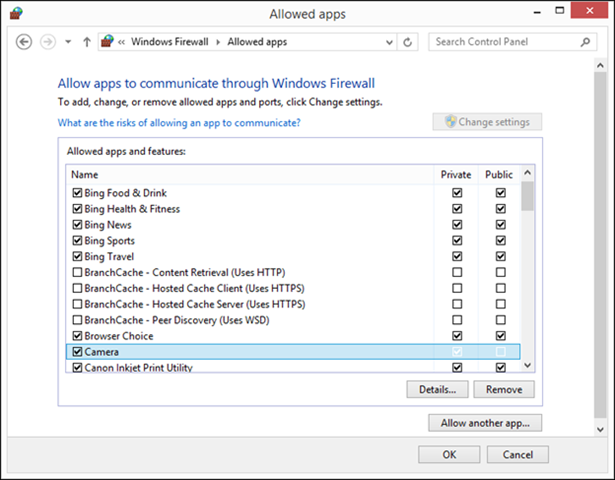The image size is (615, 480).
Task: Select the Bing Sports row text
Action: coord(109,241)
